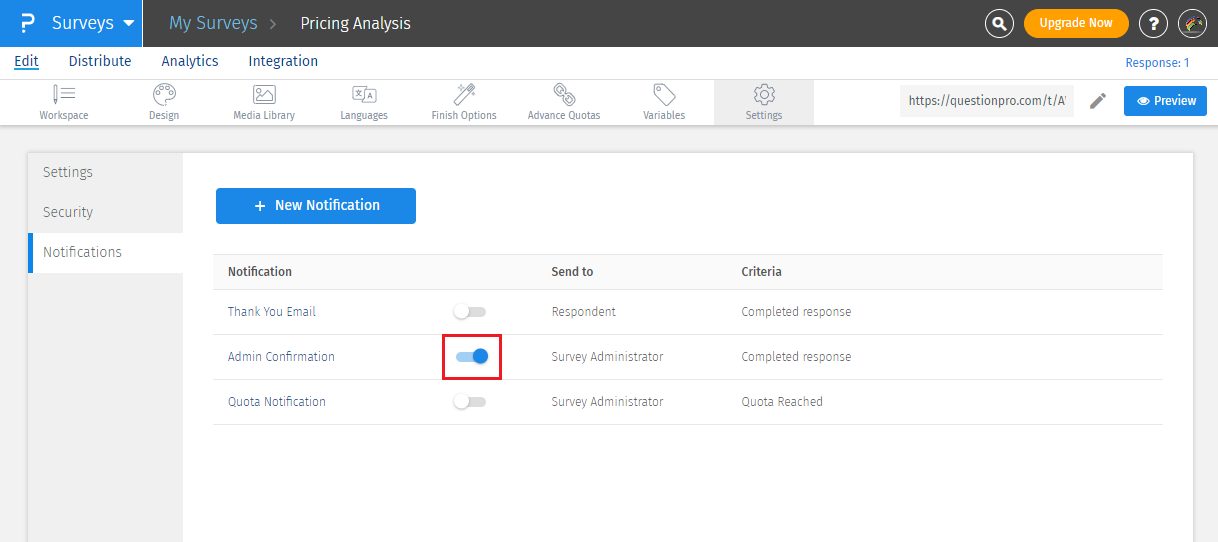Open the Finish Options wand icon
1218x542 pixels.
(464, 95)
